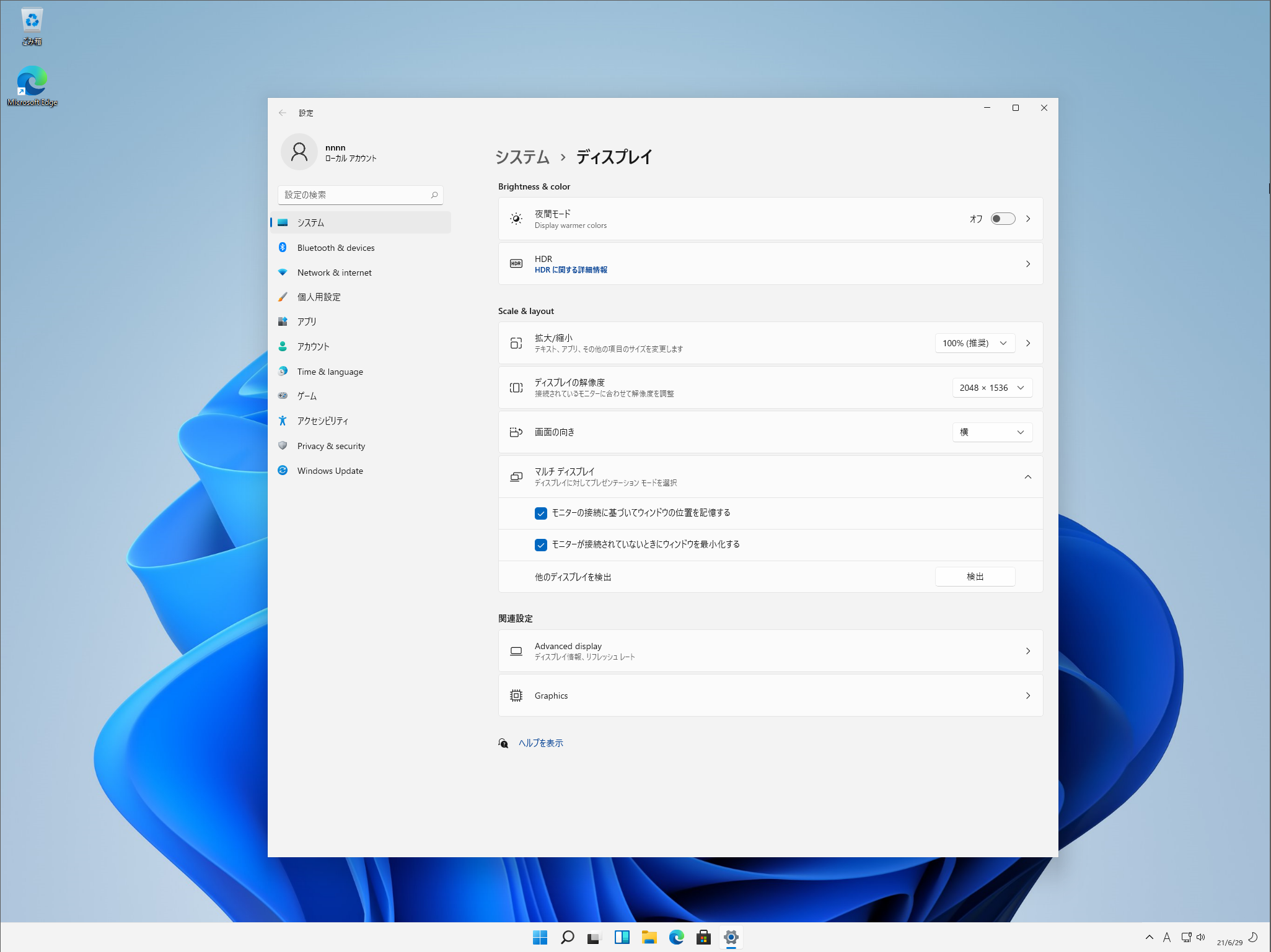Click the Advanced display label
This screenshot has width=1271, height=952.
[x=568, y=646]
